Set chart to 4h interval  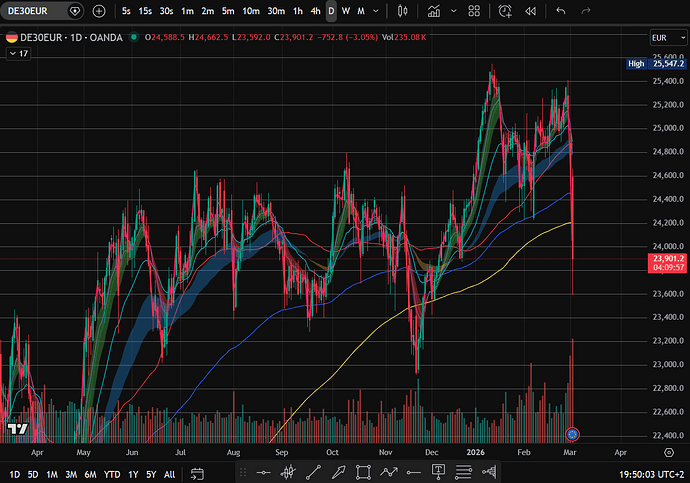[x=316, y=11]
